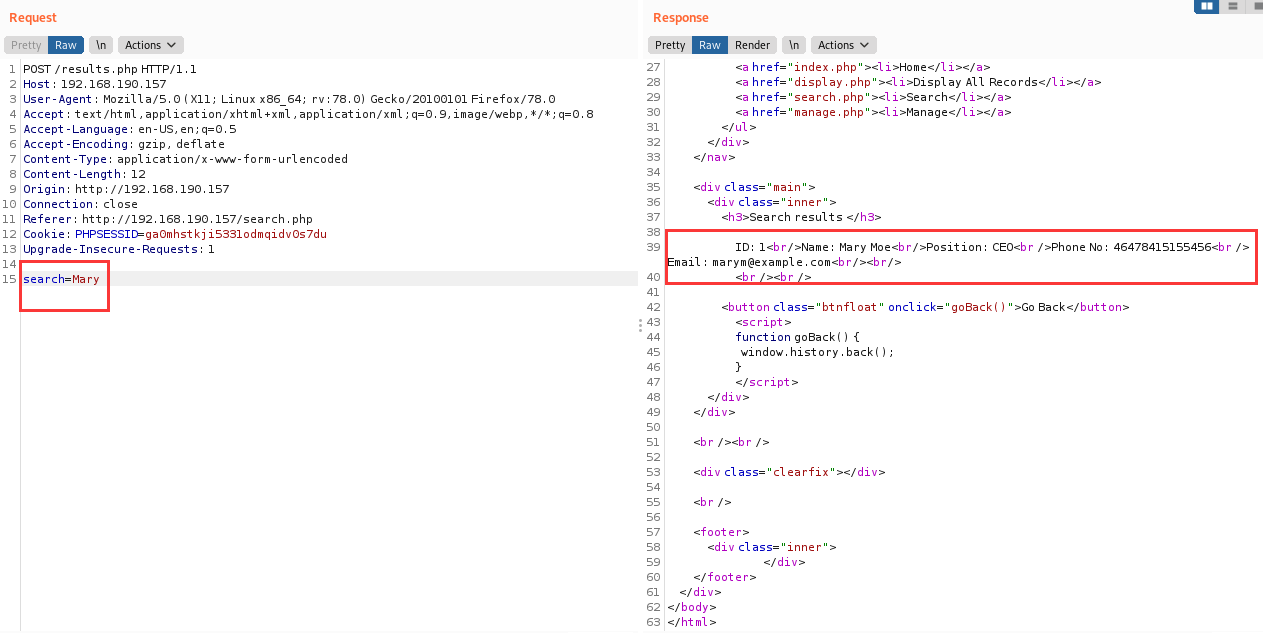Viewport: 1263px width, 633px height.
Task: Select Raw view in Response panel
Action: tap(710, 45)
